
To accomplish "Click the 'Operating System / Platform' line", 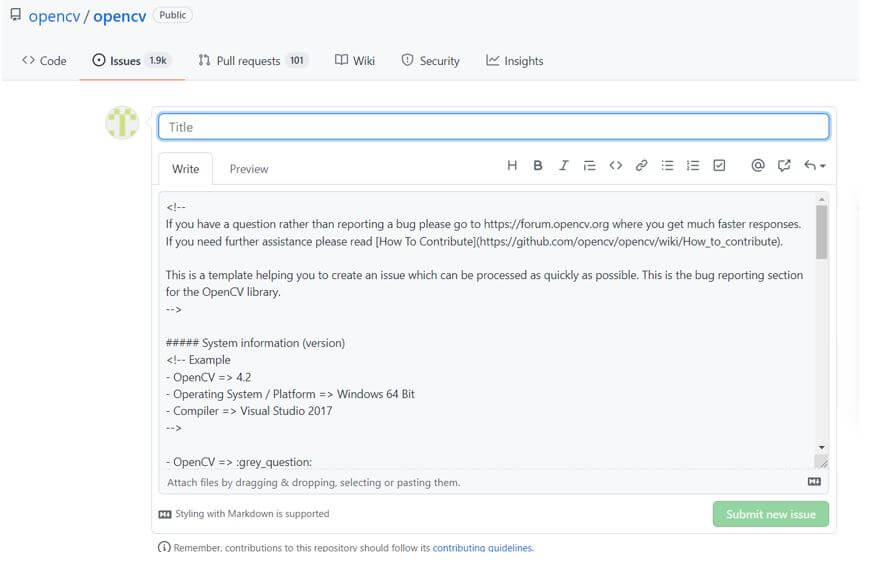I will [x=290, y=394].
